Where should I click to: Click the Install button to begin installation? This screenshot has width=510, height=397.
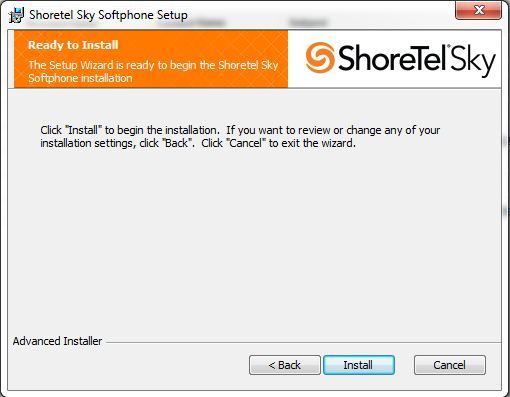click(x=359, y=365)
